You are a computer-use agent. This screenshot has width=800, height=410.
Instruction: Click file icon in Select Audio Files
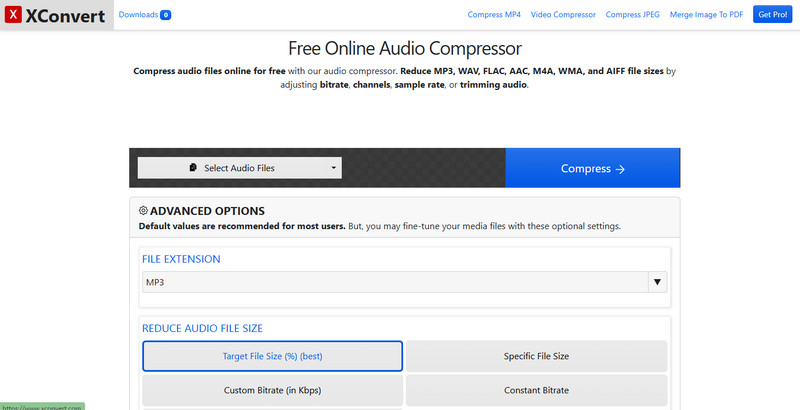point(193,168)
